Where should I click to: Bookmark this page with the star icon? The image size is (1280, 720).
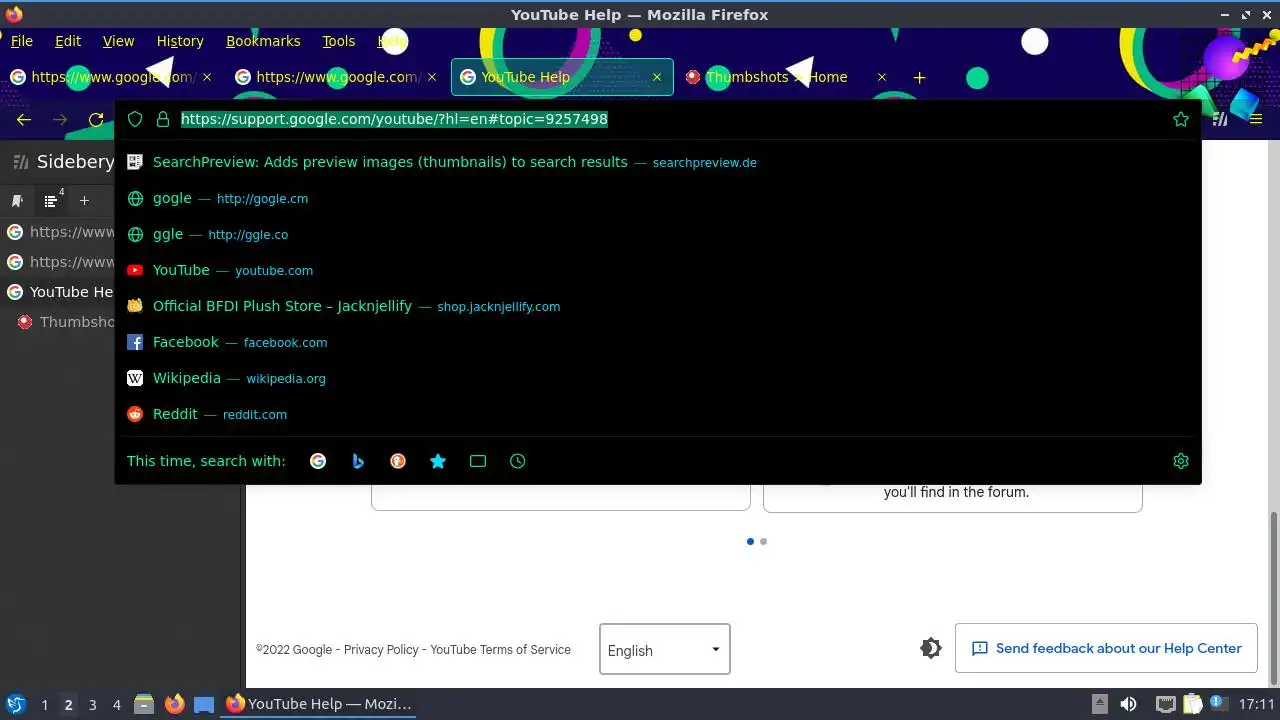(x=1181, y=119)
